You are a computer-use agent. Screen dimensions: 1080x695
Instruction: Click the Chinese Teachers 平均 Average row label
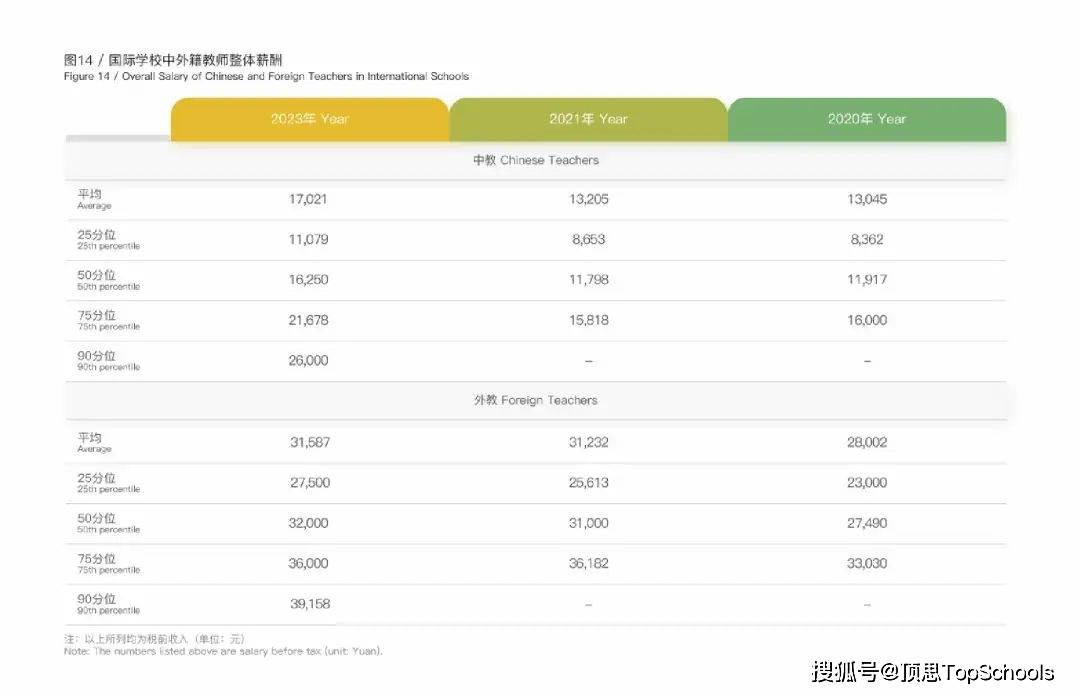tap(94, 199)
